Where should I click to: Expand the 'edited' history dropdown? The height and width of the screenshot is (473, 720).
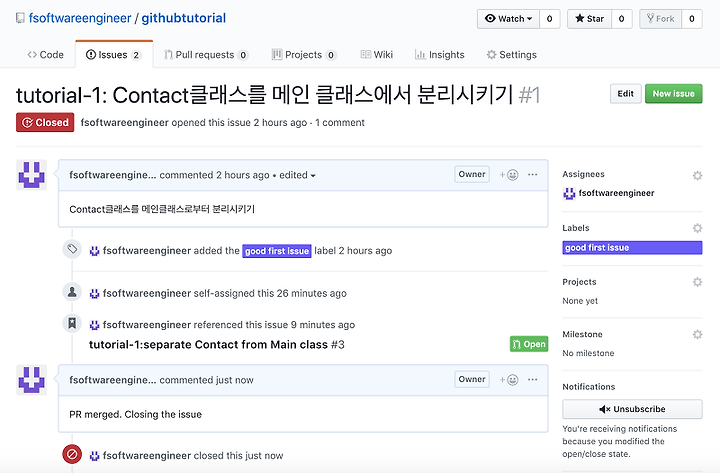297,175
